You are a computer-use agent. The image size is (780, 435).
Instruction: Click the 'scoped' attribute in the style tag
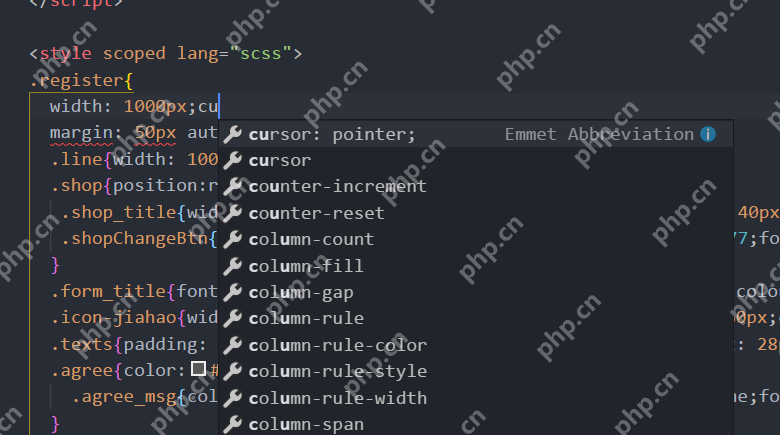[x=134, y=53]
